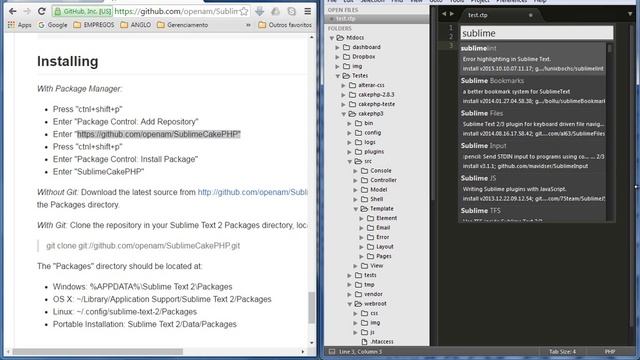Collapse the cakephp3 folder

344,114
